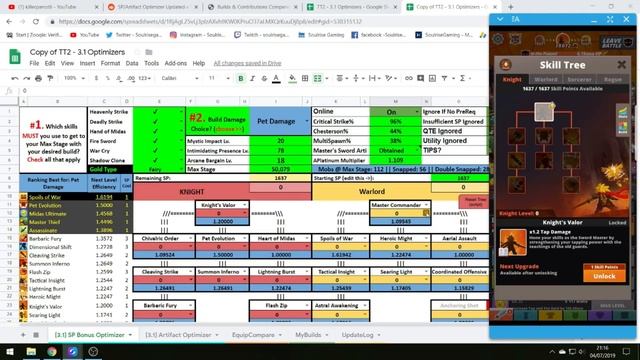Toggle the Heavenly Strike checkmark
Image resolution: width=640 pixels, height=360 pixels.
155,111
